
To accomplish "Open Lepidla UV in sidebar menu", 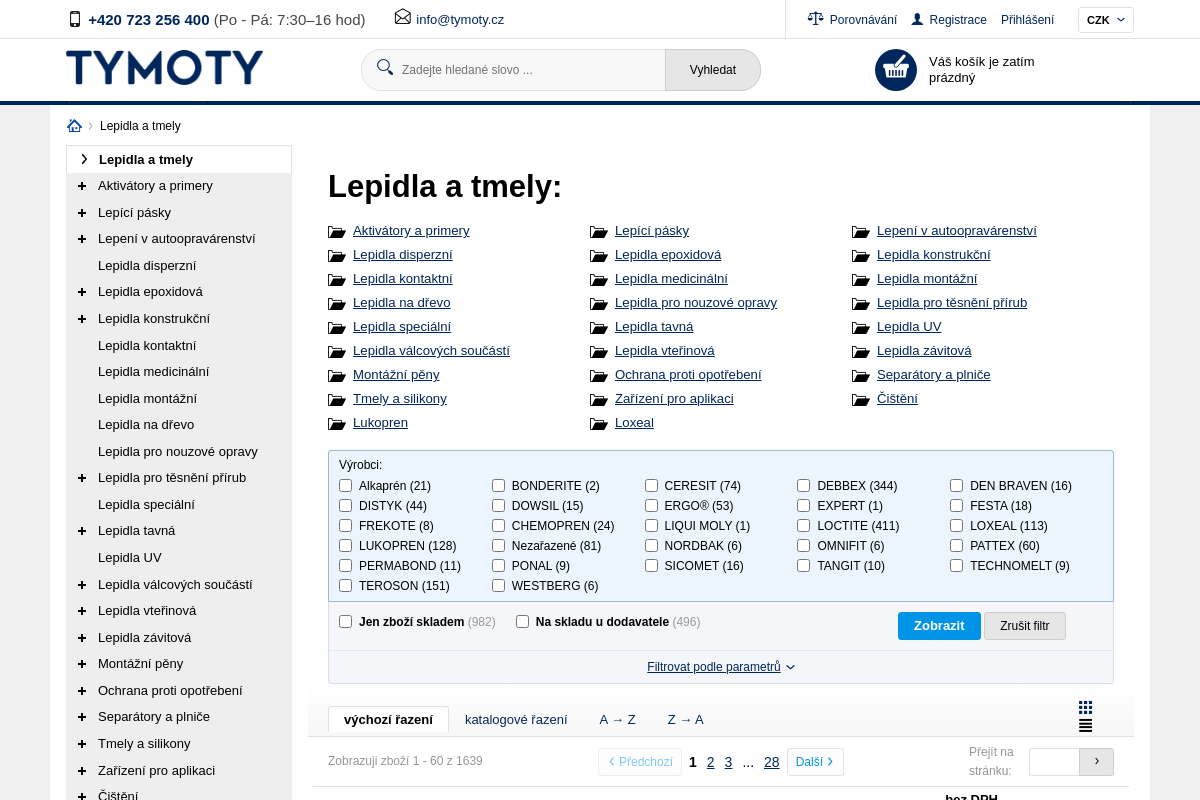I will point(129,557).
